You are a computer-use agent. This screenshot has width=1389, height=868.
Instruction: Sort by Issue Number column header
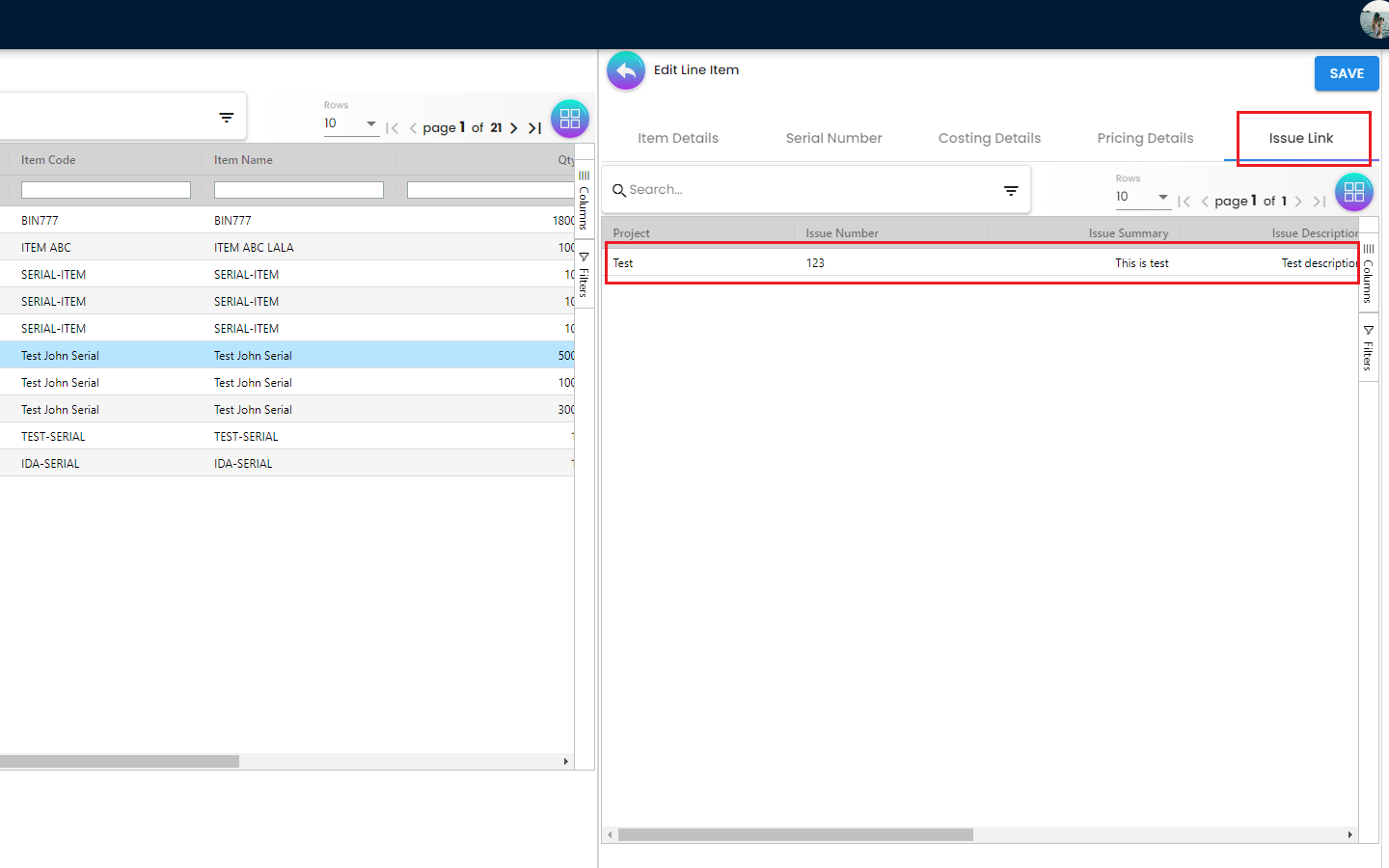point(842,233)
